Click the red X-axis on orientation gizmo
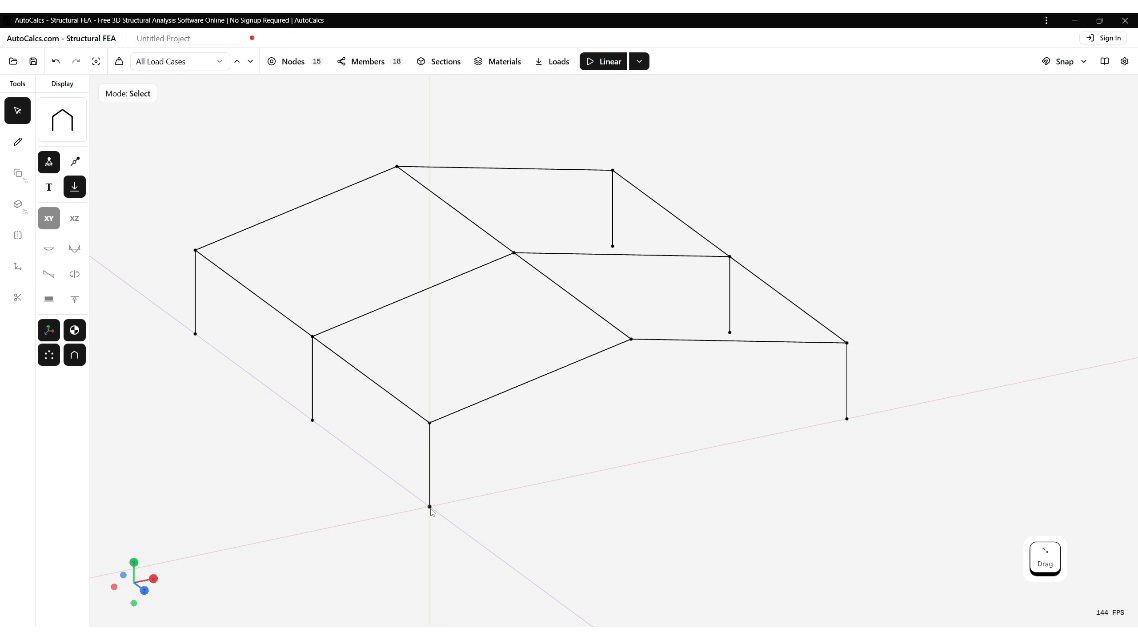 point(153,578)
